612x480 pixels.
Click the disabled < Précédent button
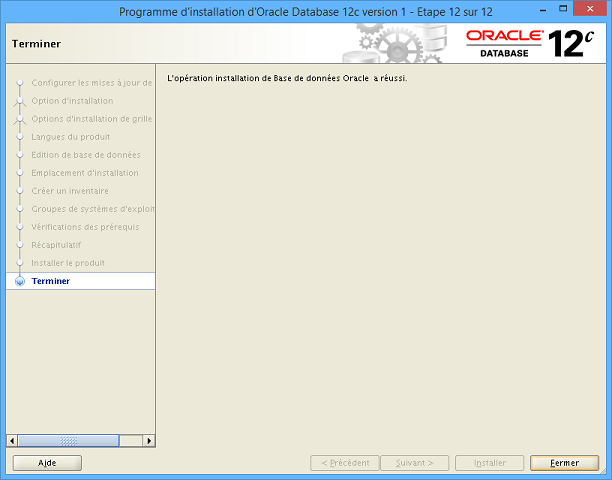click(x=345, y=463)
